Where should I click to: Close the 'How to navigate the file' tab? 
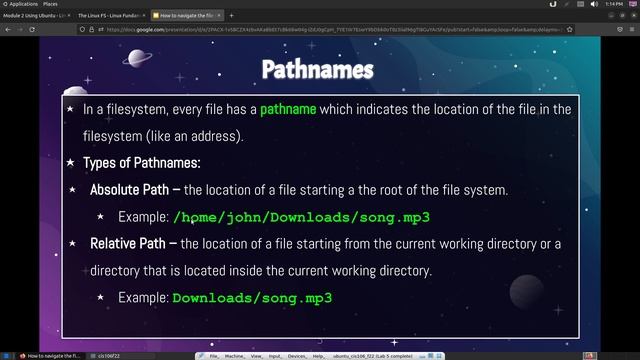click(x=219, y=16)
